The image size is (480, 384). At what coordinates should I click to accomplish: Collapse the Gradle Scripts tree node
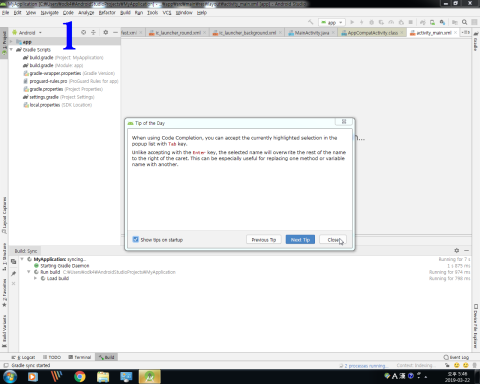point(11,50)
